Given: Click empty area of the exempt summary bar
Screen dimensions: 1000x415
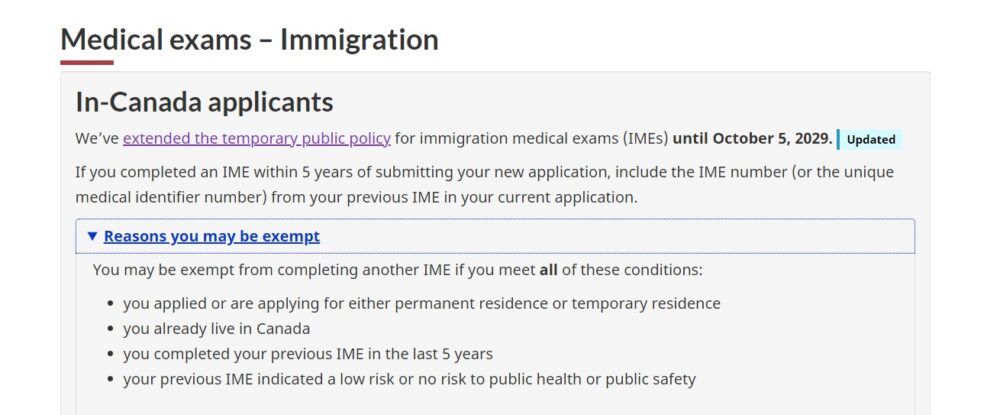Looking at the screenshot, I should click(612, 237).
